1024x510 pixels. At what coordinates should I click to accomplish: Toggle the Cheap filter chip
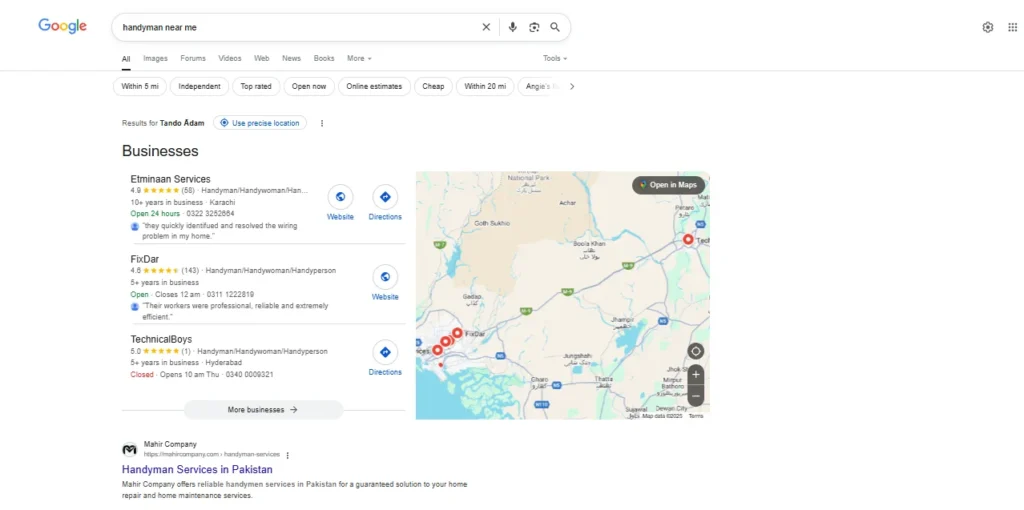click(x=433, y=86)
